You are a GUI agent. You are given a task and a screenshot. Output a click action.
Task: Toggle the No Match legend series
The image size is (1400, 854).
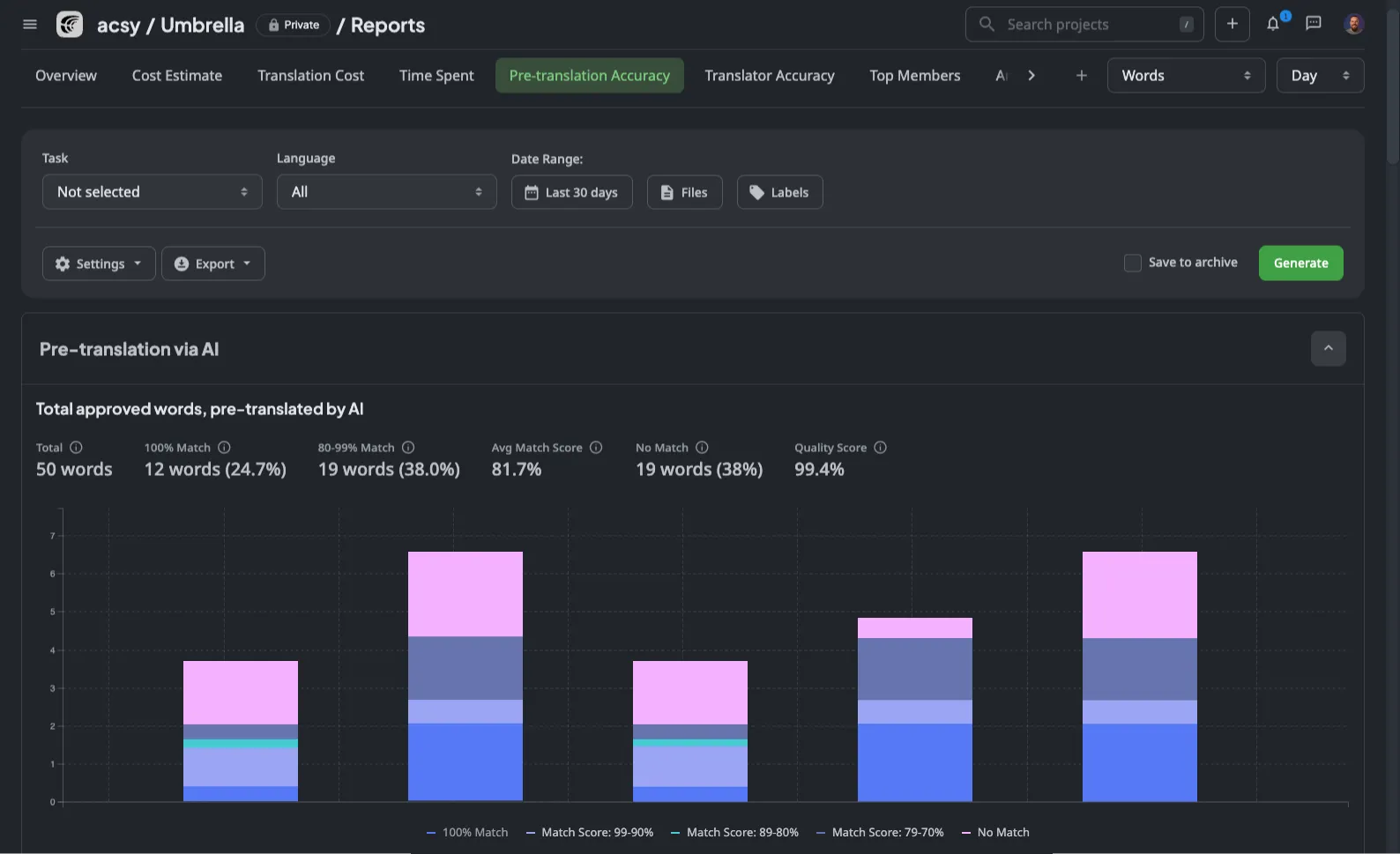[x=995, y=832]
